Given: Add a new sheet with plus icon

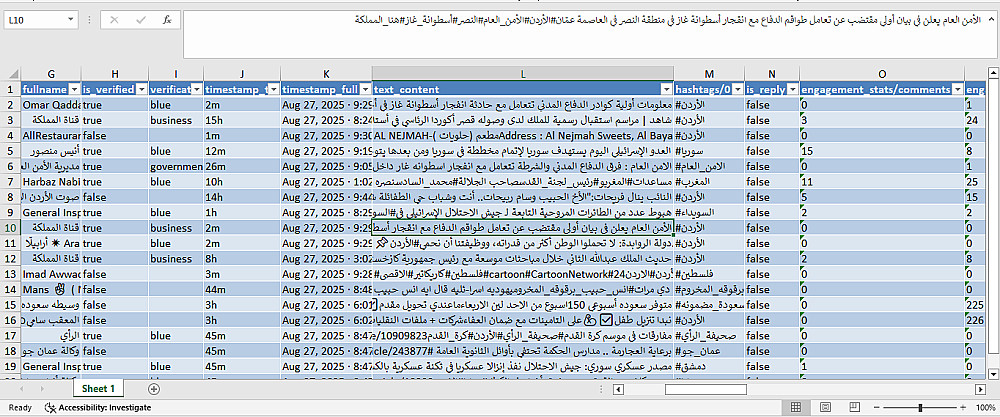Looking at the screenshot, I should click(154, 388).
